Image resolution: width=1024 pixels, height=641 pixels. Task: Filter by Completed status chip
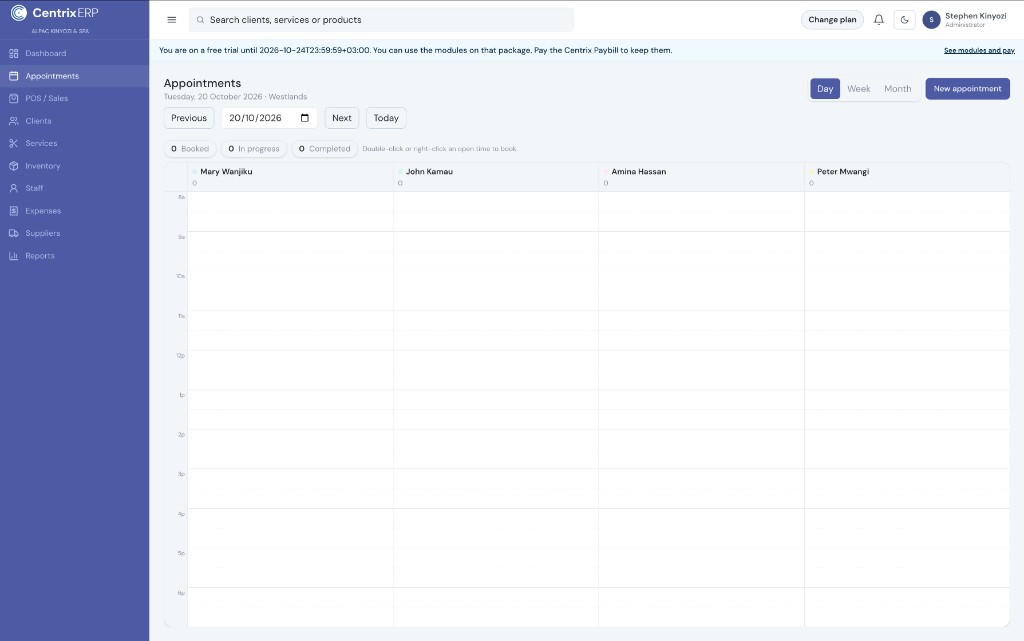tap(325, 149)
